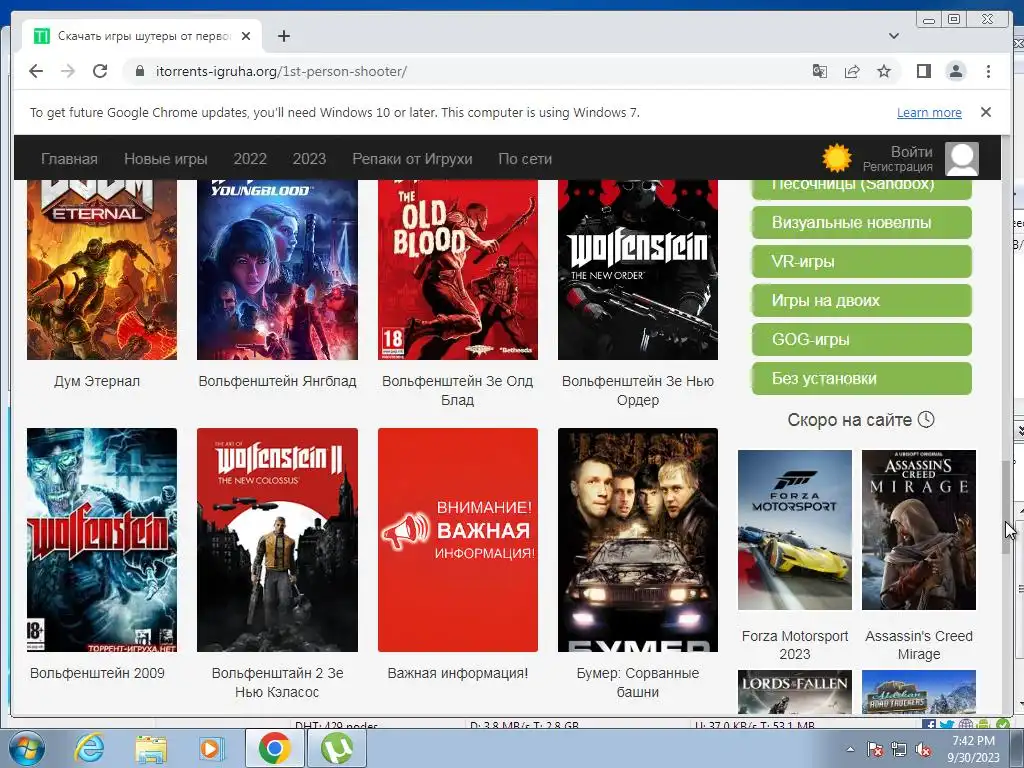View site information lock icon
1024x768 pixels.
pos(139,71)
